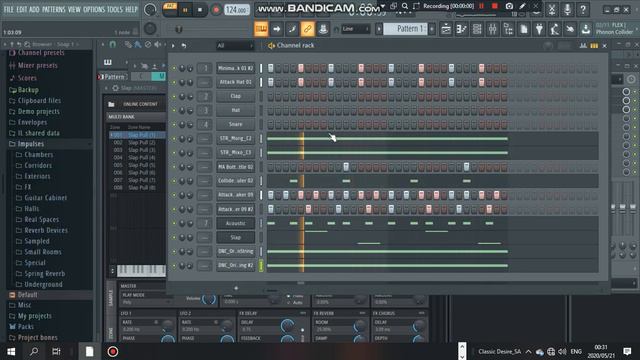Viewport: 640px width, 360px height.
Task: Open the tempo tapper icon
Action: point(555,29)
